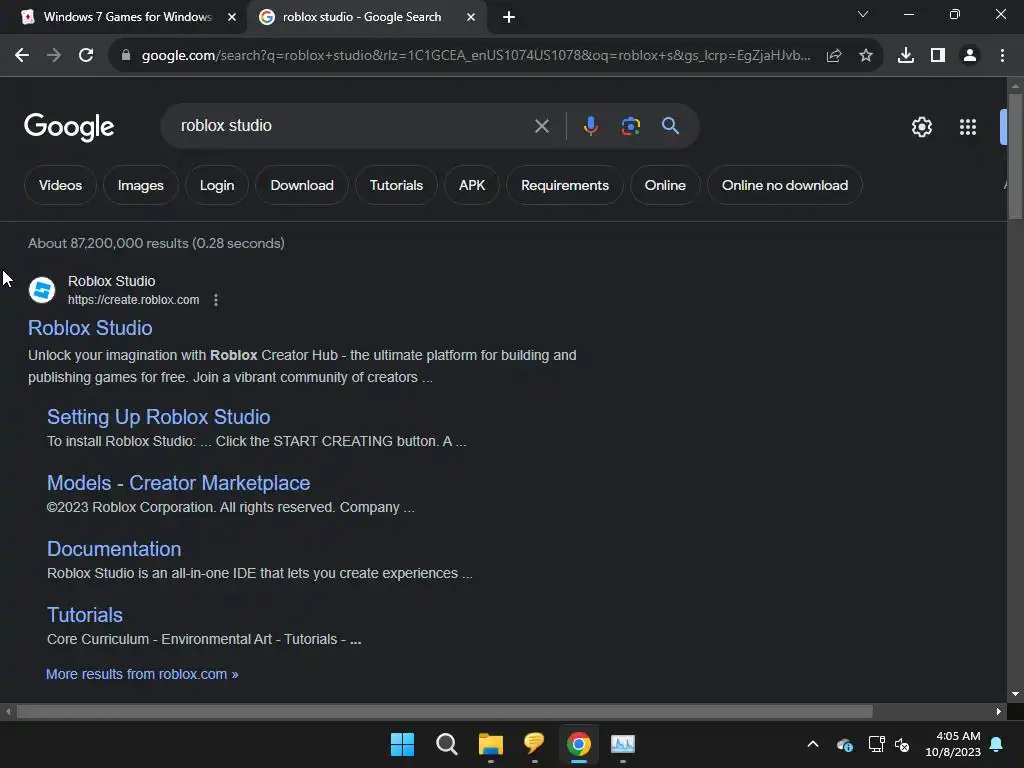
Task: Open notifications bell in system tray
Action: pyautogui.click(x=997, y=744)
